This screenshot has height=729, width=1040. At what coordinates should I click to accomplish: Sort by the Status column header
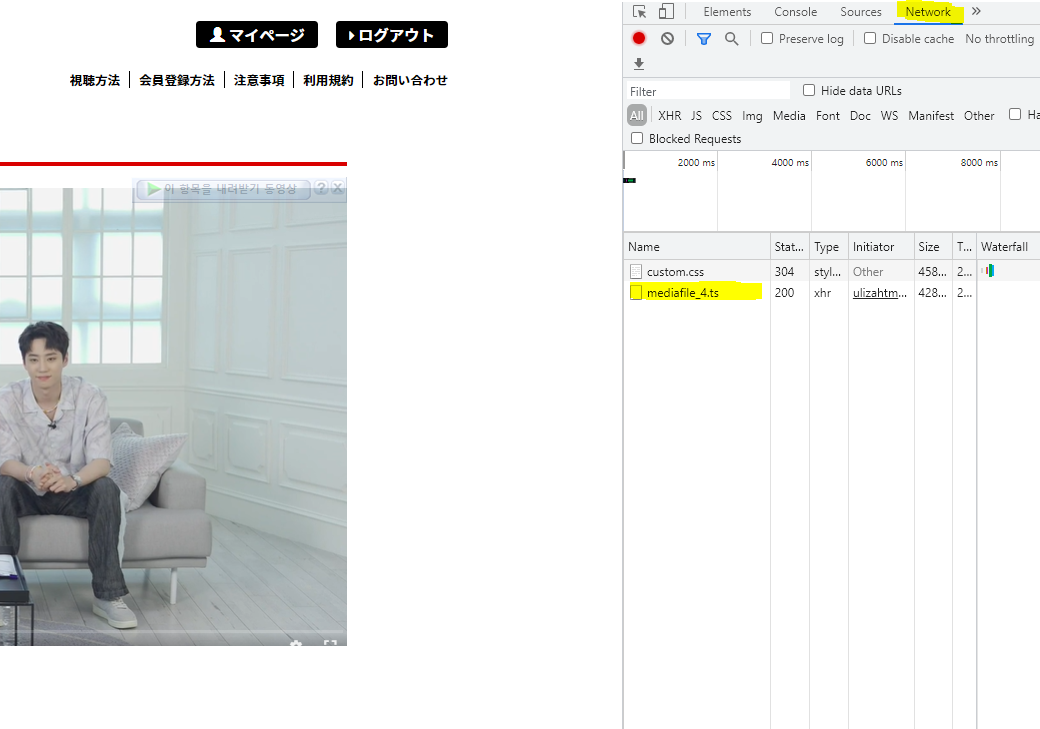tap(789, 247)
